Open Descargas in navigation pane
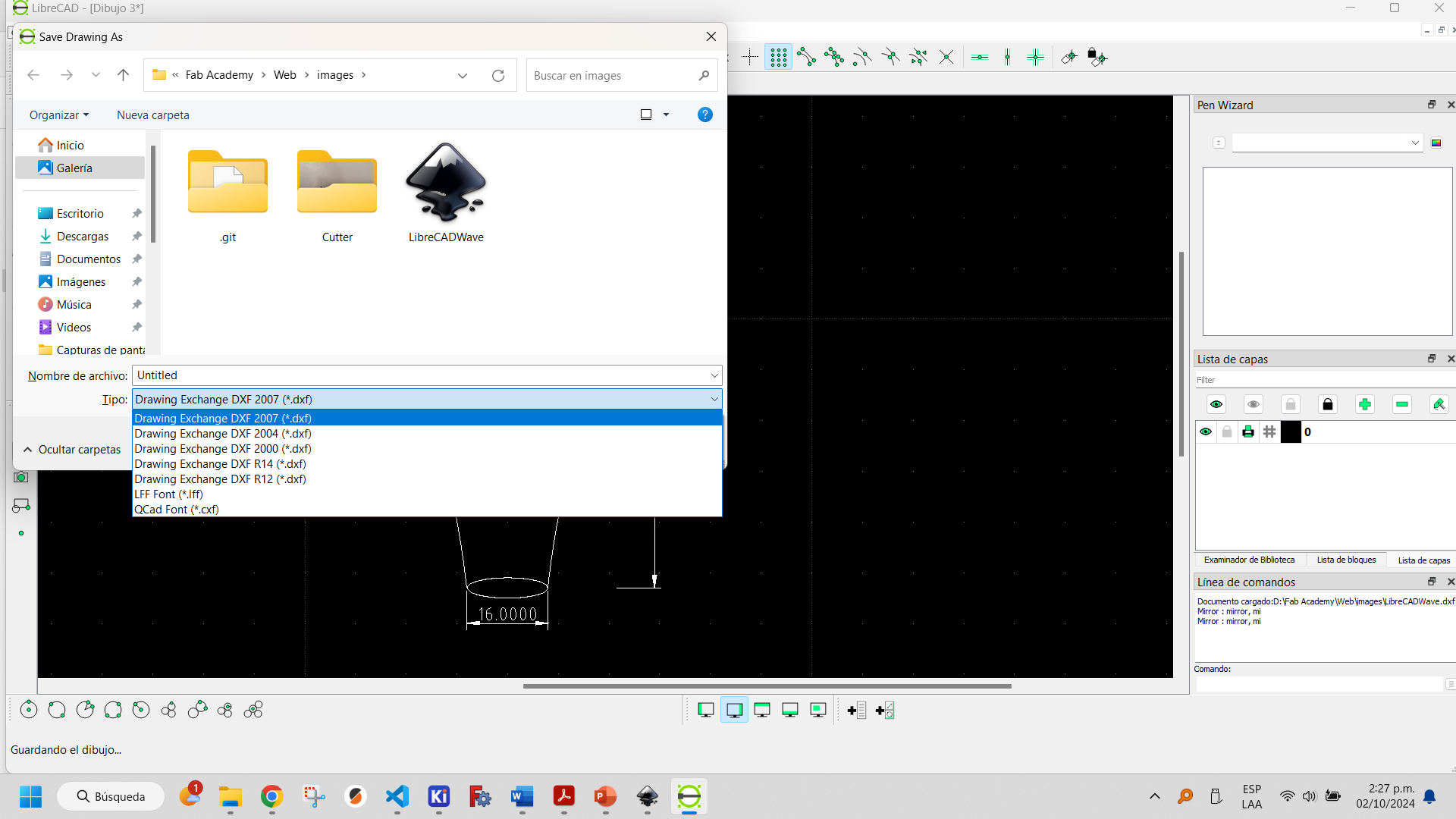 [x=82, y=237]
